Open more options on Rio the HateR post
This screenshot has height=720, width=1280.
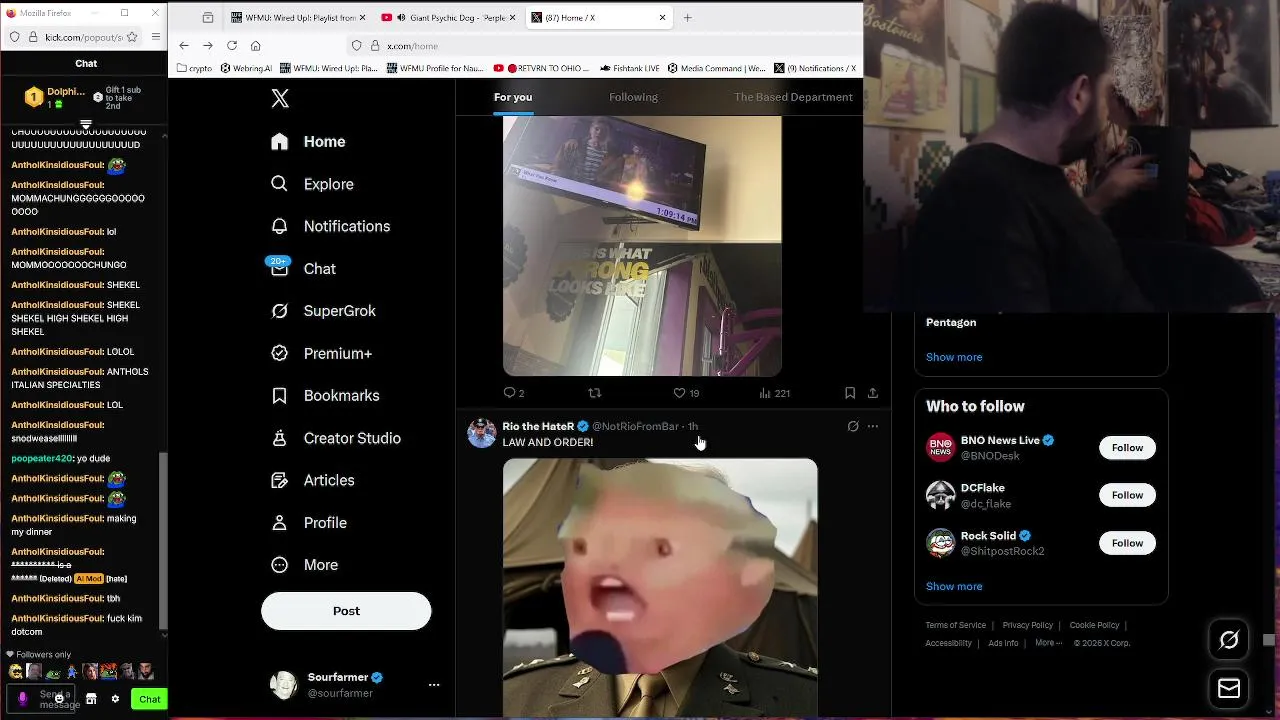(x=873, y=426)
